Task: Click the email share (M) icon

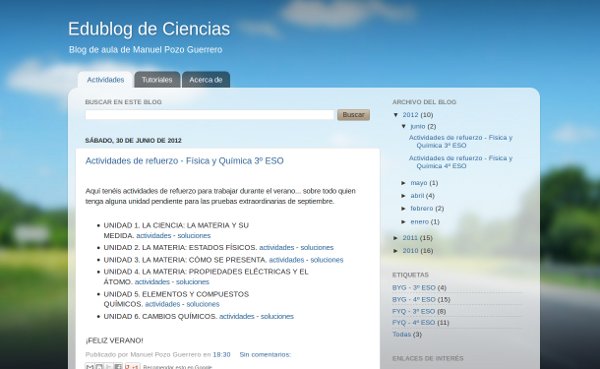Action: [x=90, y=367]
